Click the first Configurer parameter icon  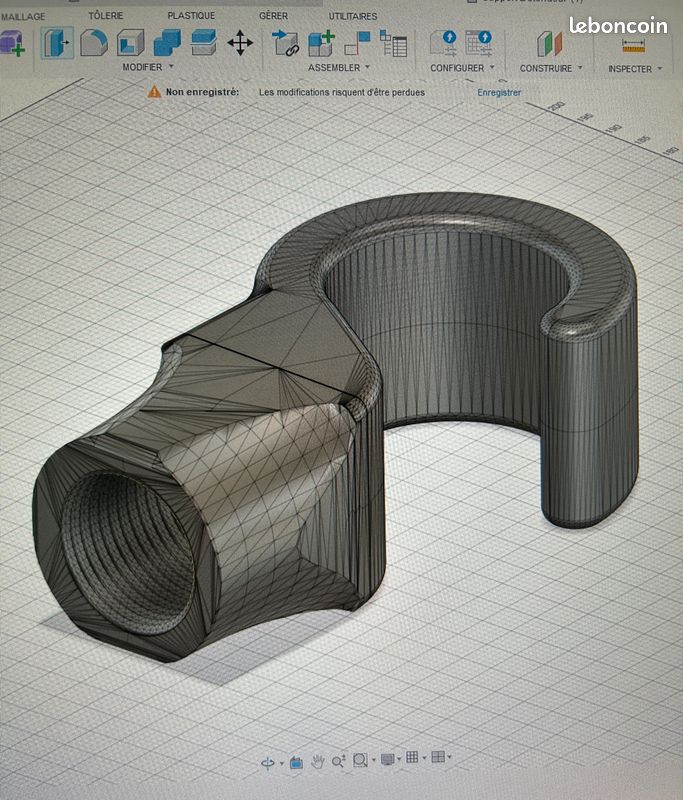443,43
